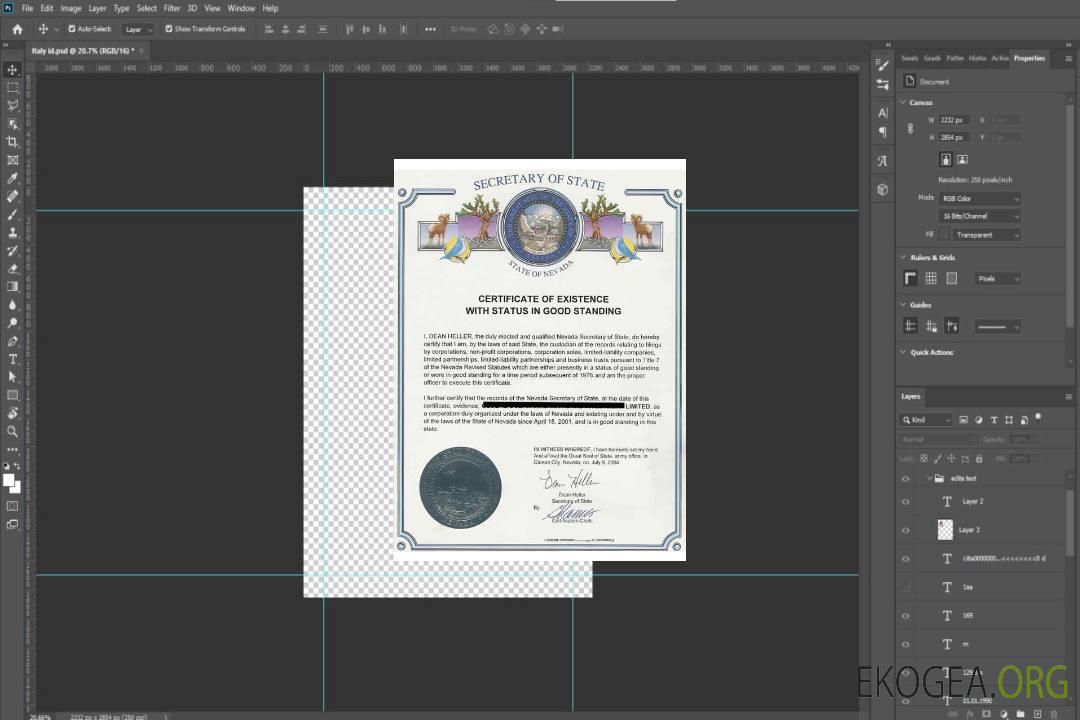Open the Properties panel options menu

[1068, 59]
